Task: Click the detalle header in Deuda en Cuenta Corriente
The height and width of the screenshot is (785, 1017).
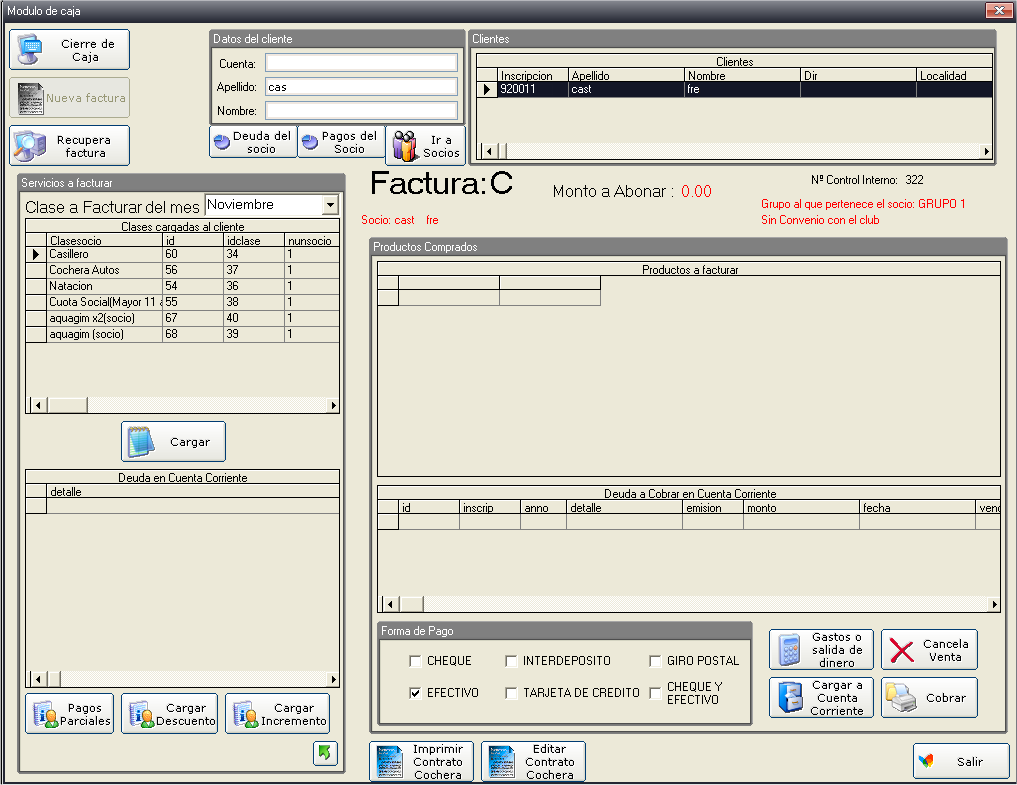Action: [x=193, y=492]
